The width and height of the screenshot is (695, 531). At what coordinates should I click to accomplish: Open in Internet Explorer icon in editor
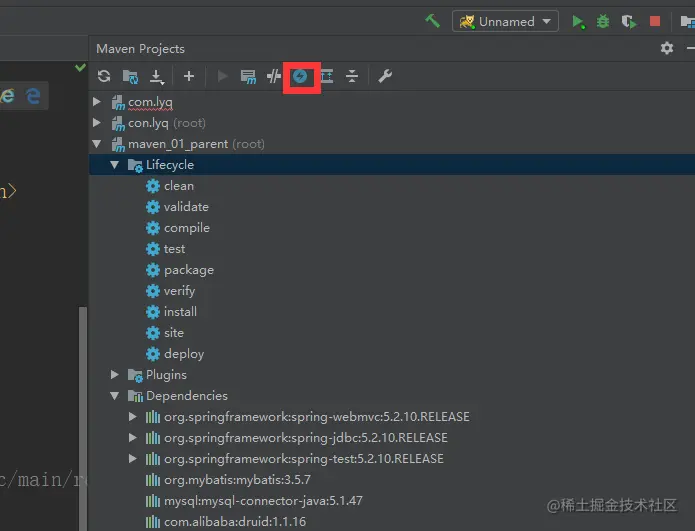[7, 95]
